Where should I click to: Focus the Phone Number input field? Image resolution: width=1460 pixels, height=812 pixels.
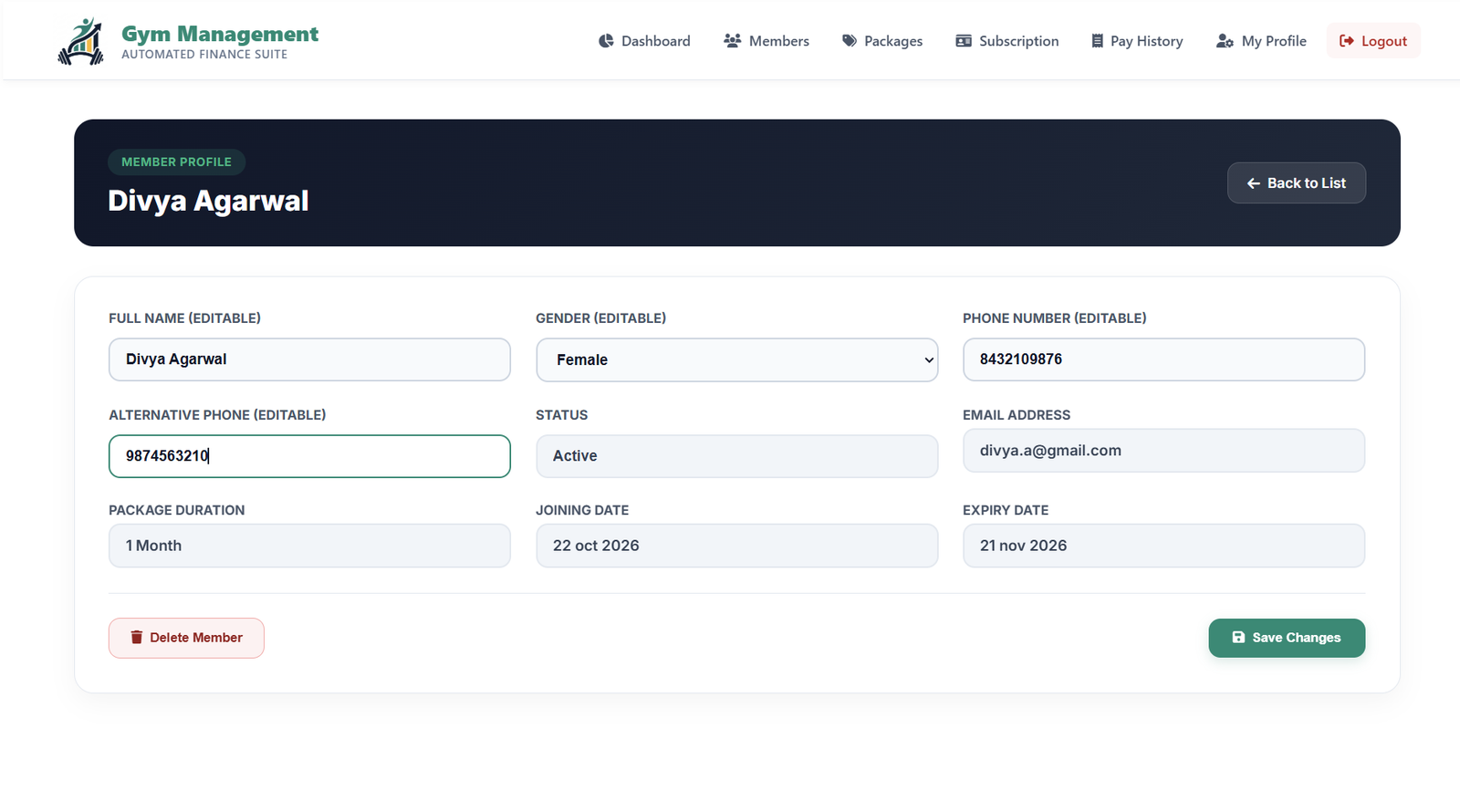point(1164,359)
